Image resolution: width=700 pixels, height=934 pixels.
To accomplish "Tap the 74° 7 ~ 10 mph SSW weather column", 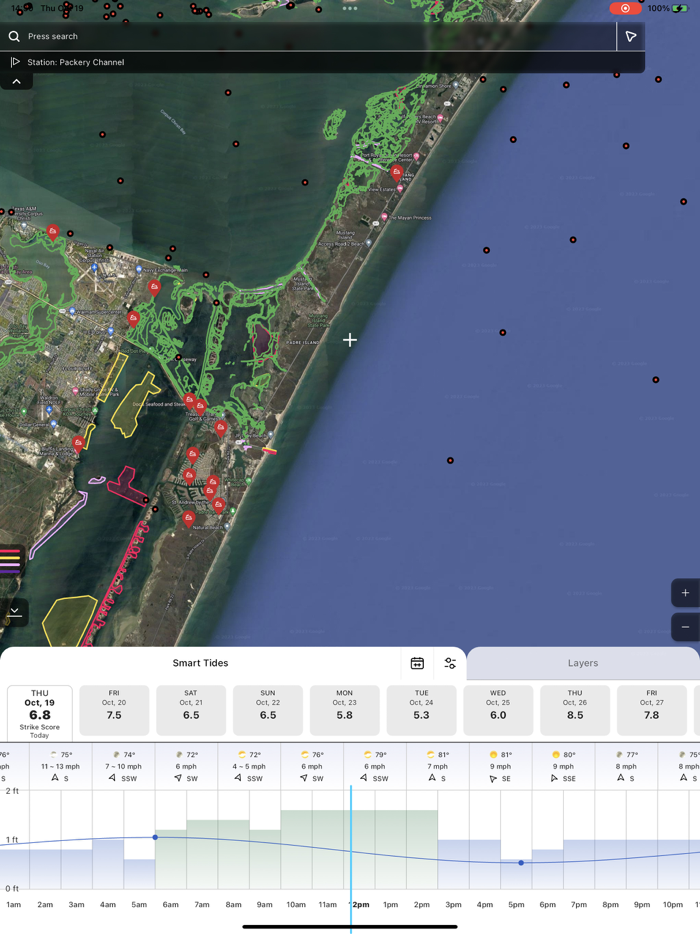I will [x=123, y=766].
